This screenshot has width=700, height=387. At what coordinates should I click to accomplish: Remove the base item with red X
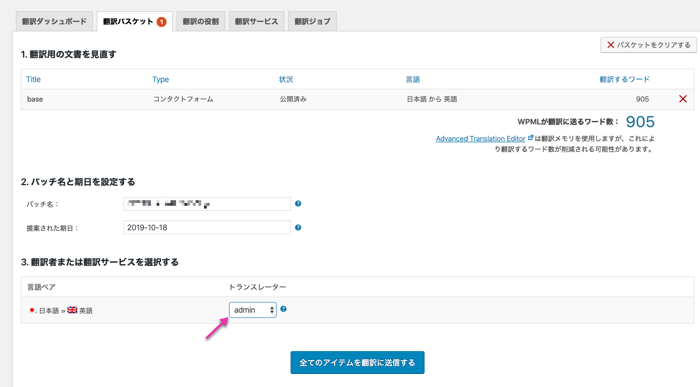point(683,99)
